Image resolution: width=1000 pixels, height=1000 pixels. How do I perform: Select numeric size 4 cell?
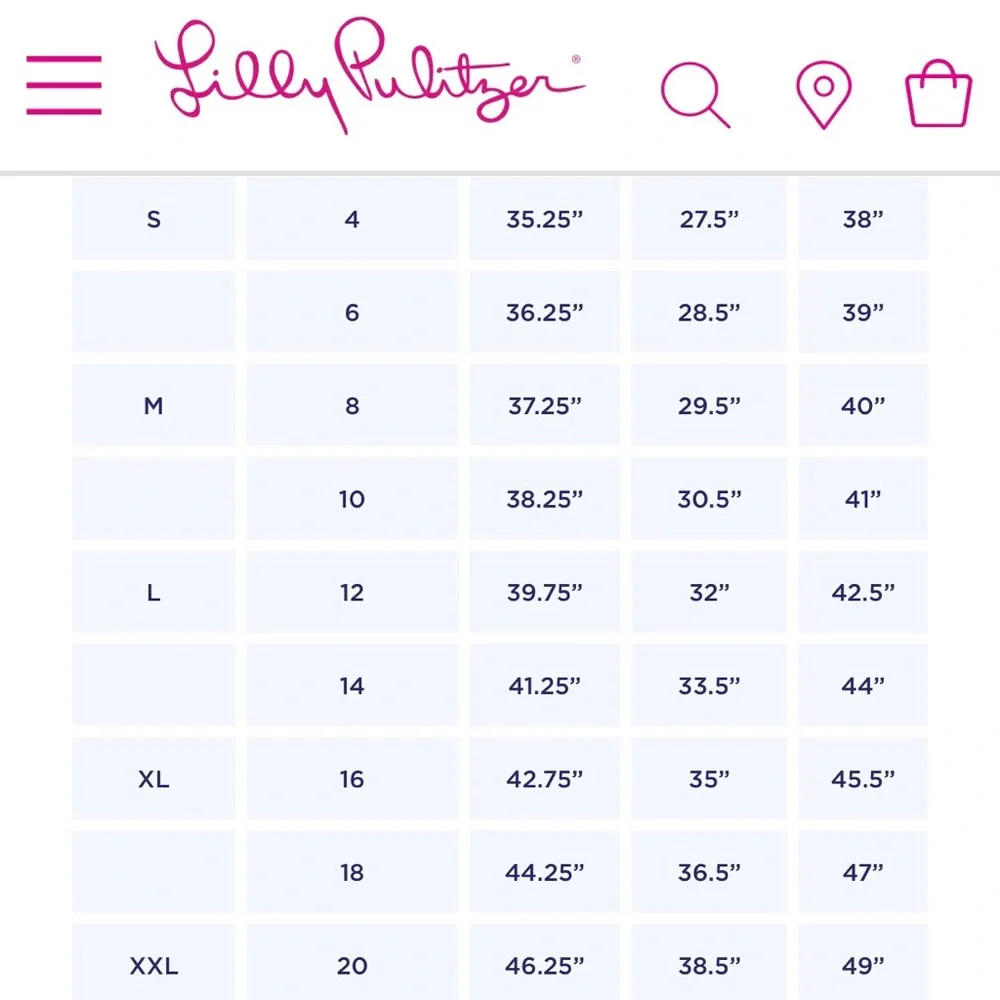pos(352,219)
